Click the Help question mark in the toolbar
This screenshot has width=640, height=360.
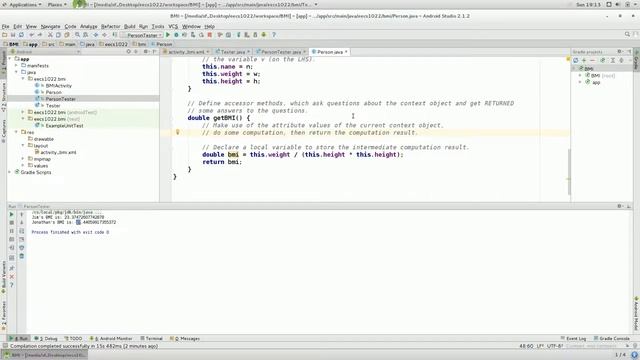point(274,35)
